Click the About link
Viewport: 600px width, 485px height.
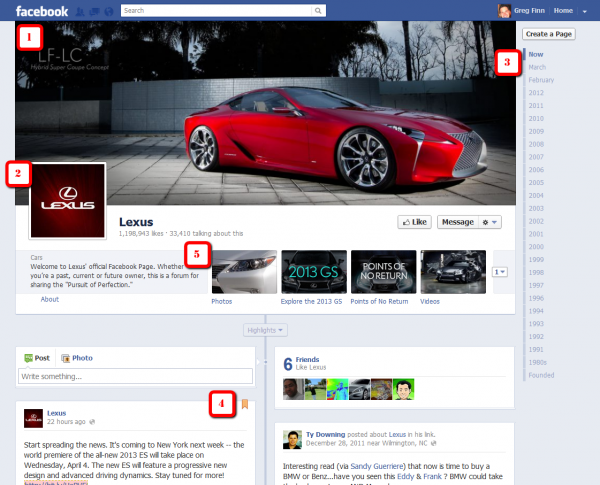click(x=50, y=299)
